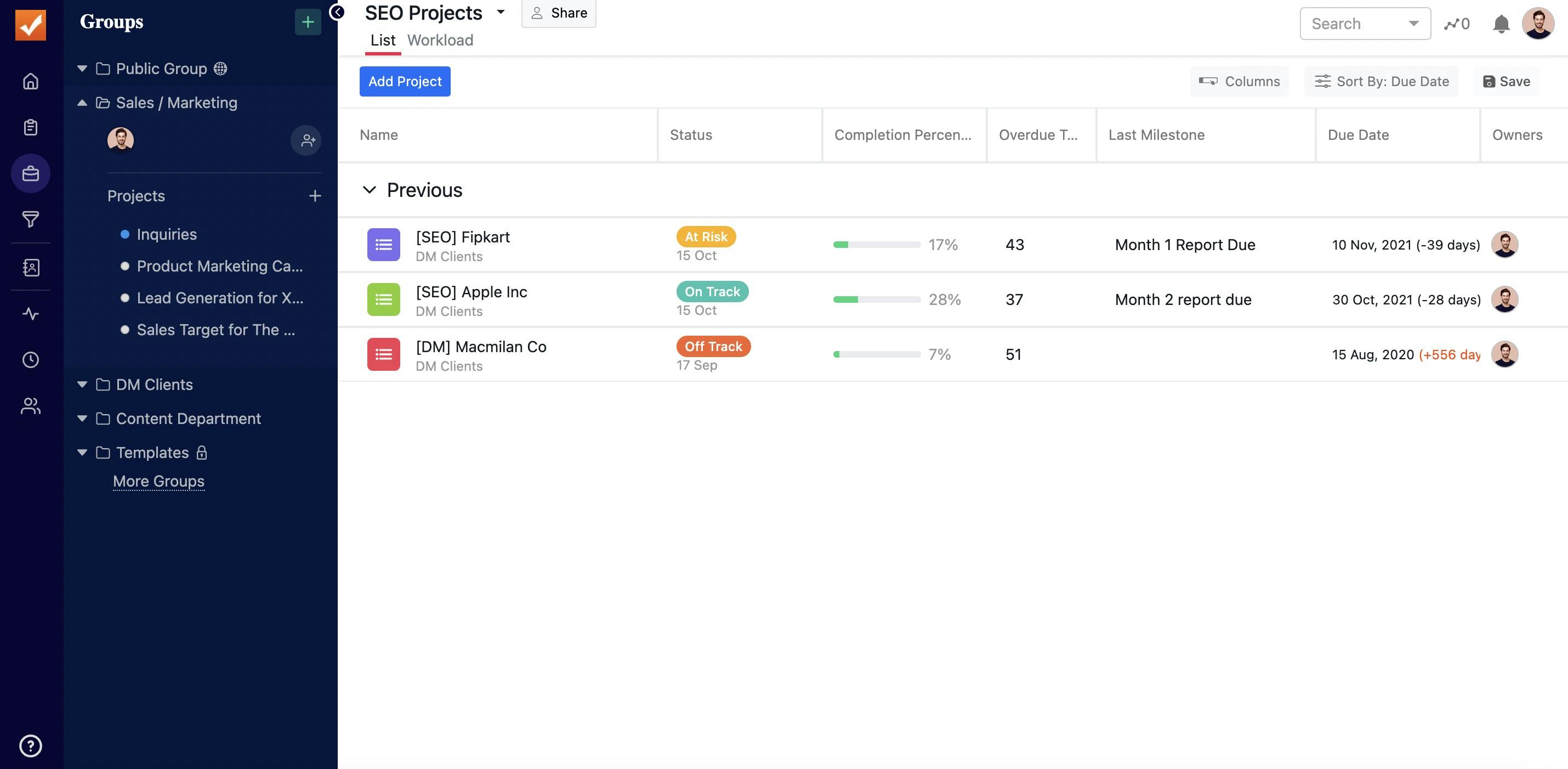
Task: Click the 28% completion progress bar
Action: [877, 299]
